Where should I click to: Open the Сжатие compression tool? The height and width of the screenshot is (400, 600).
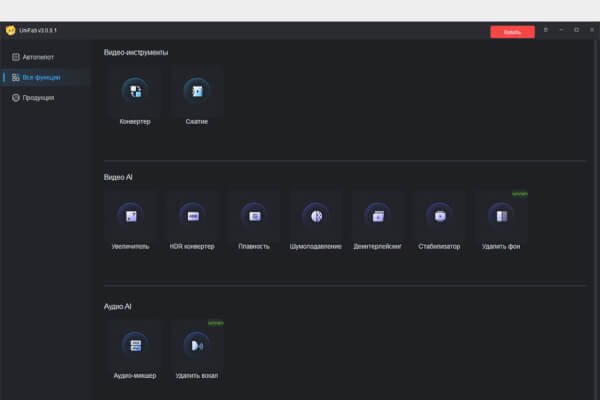[x=197, y=97]
